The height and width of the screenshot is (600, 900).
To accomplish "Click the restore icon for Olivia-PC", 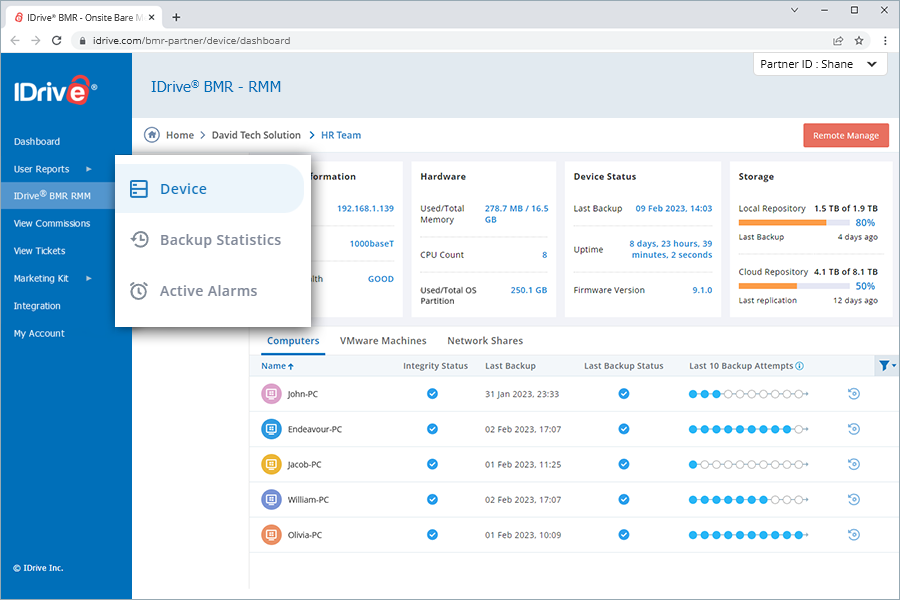I will pos(854,535).
